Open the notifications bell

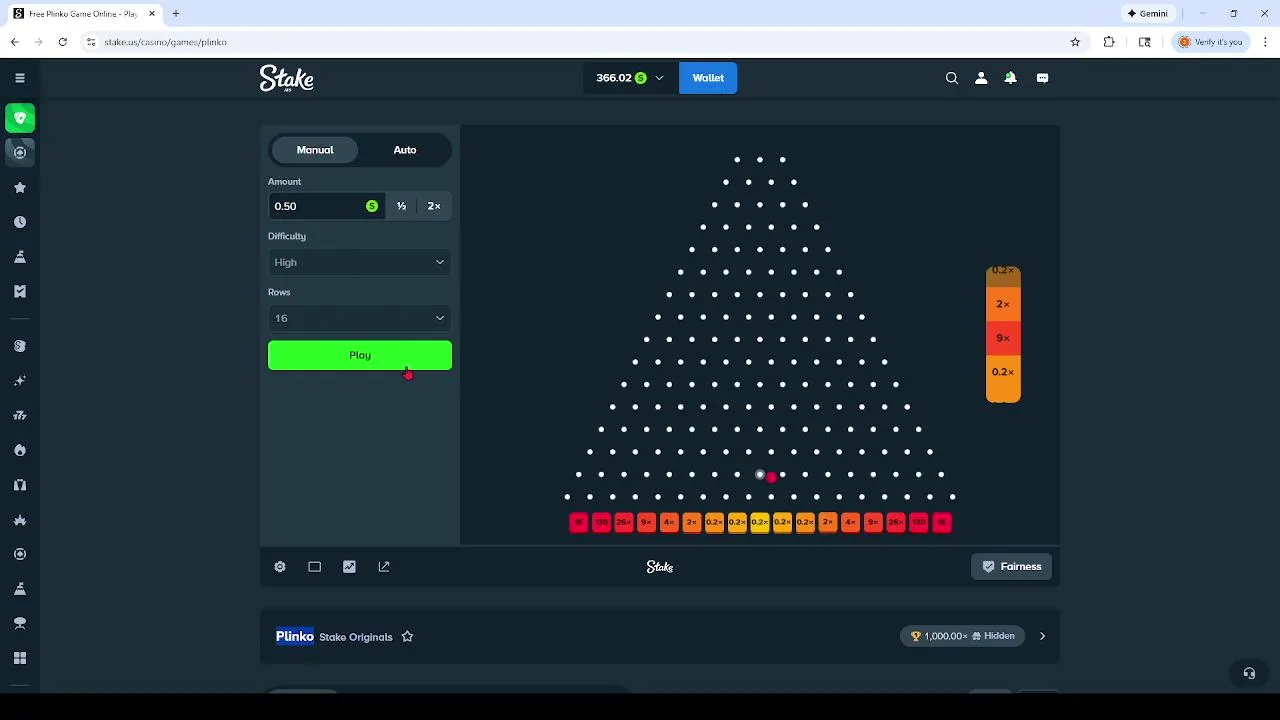[1011, 78]
